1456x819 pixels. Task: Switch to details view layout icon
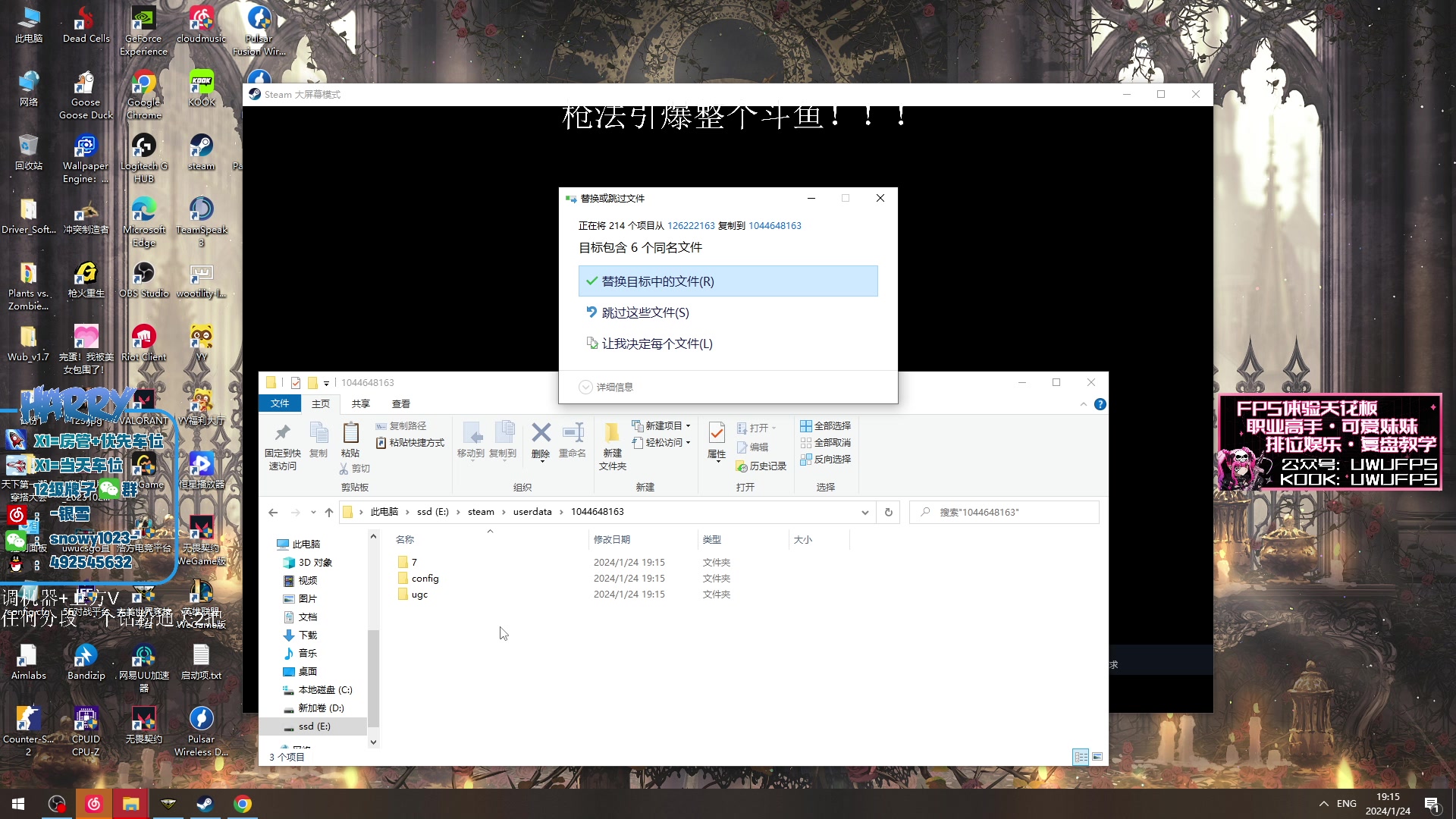click(1081, 757)
